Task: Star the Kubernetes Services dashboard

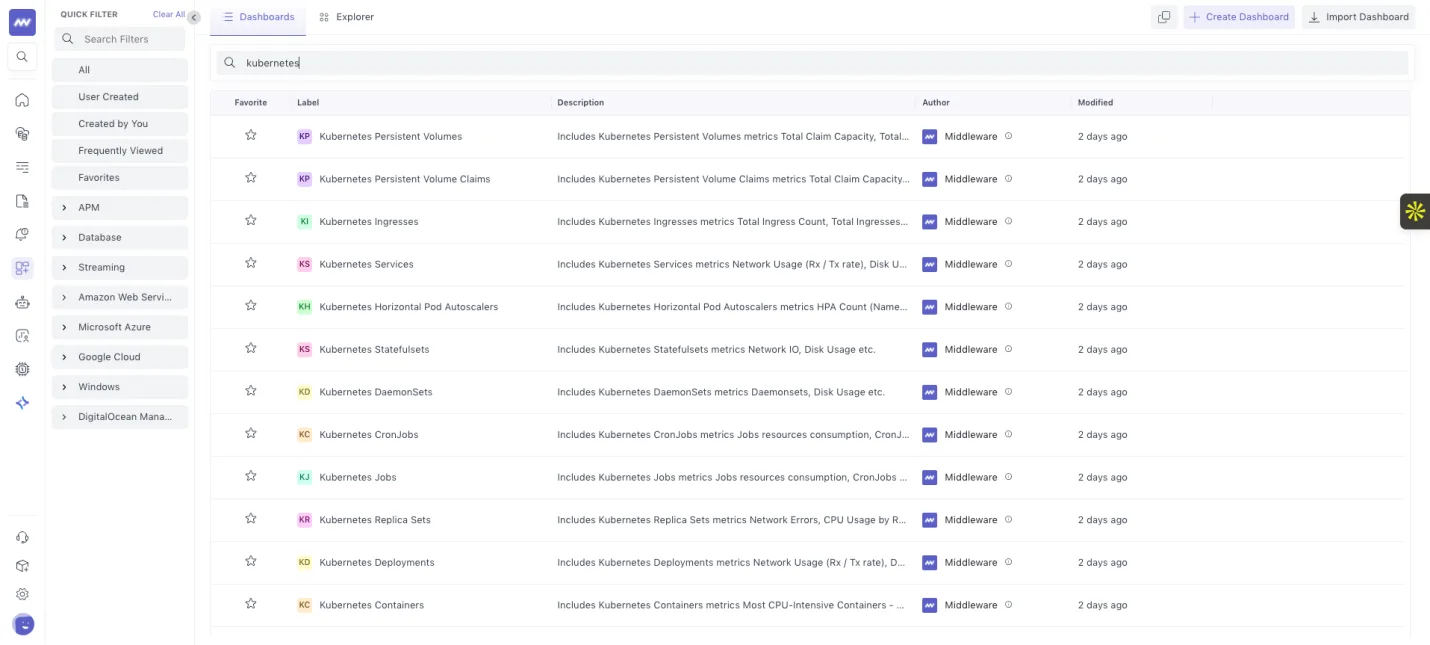Action: coord(251,263)
